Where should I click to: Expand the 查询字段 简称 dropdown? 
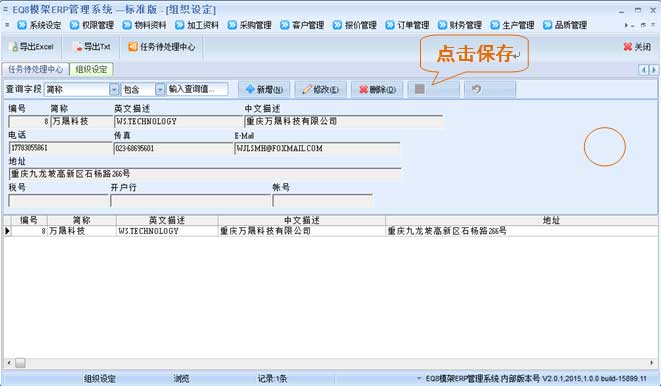coord(114,89)
